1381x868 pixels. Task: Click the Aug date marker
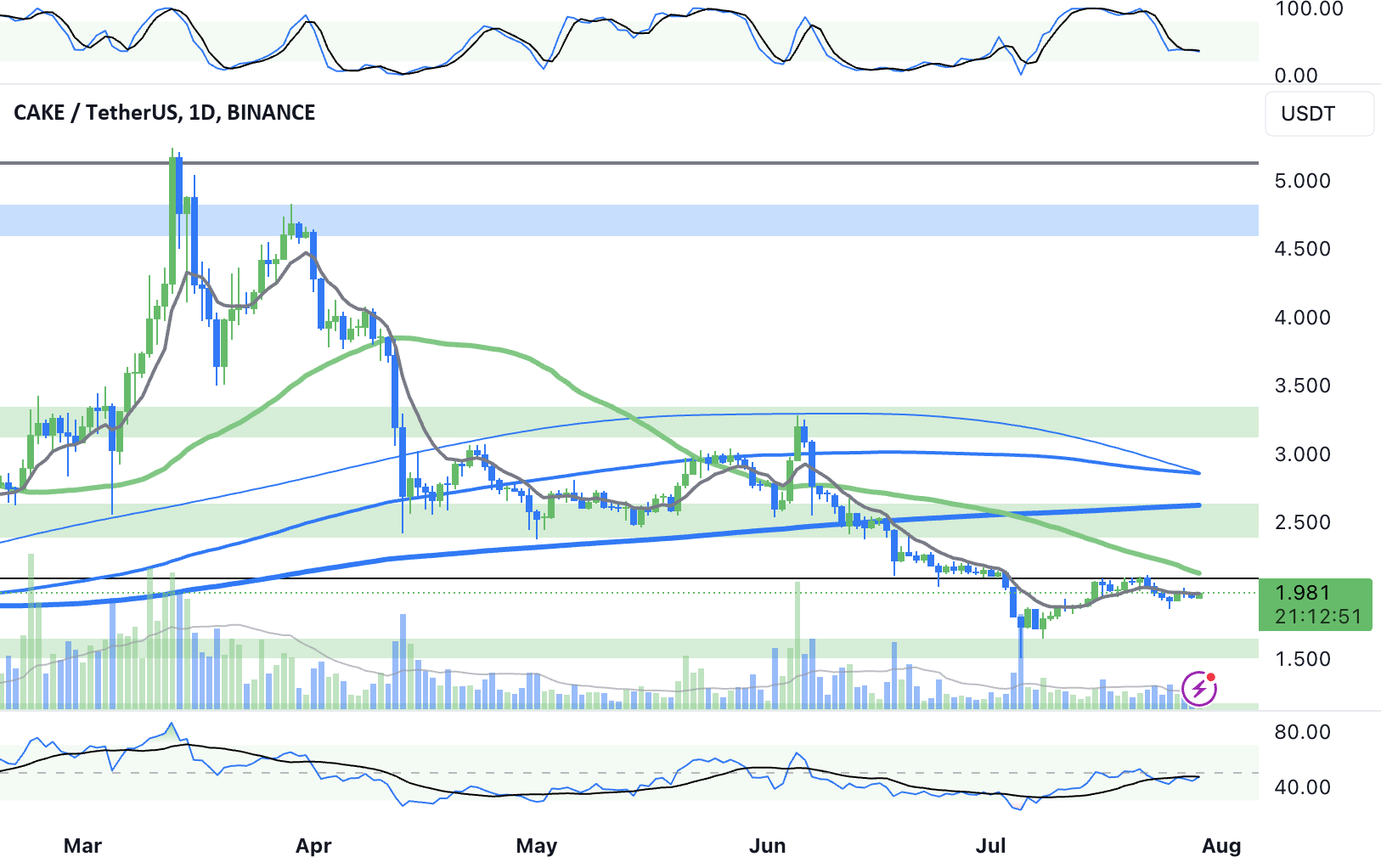[x=1221, y=846]
